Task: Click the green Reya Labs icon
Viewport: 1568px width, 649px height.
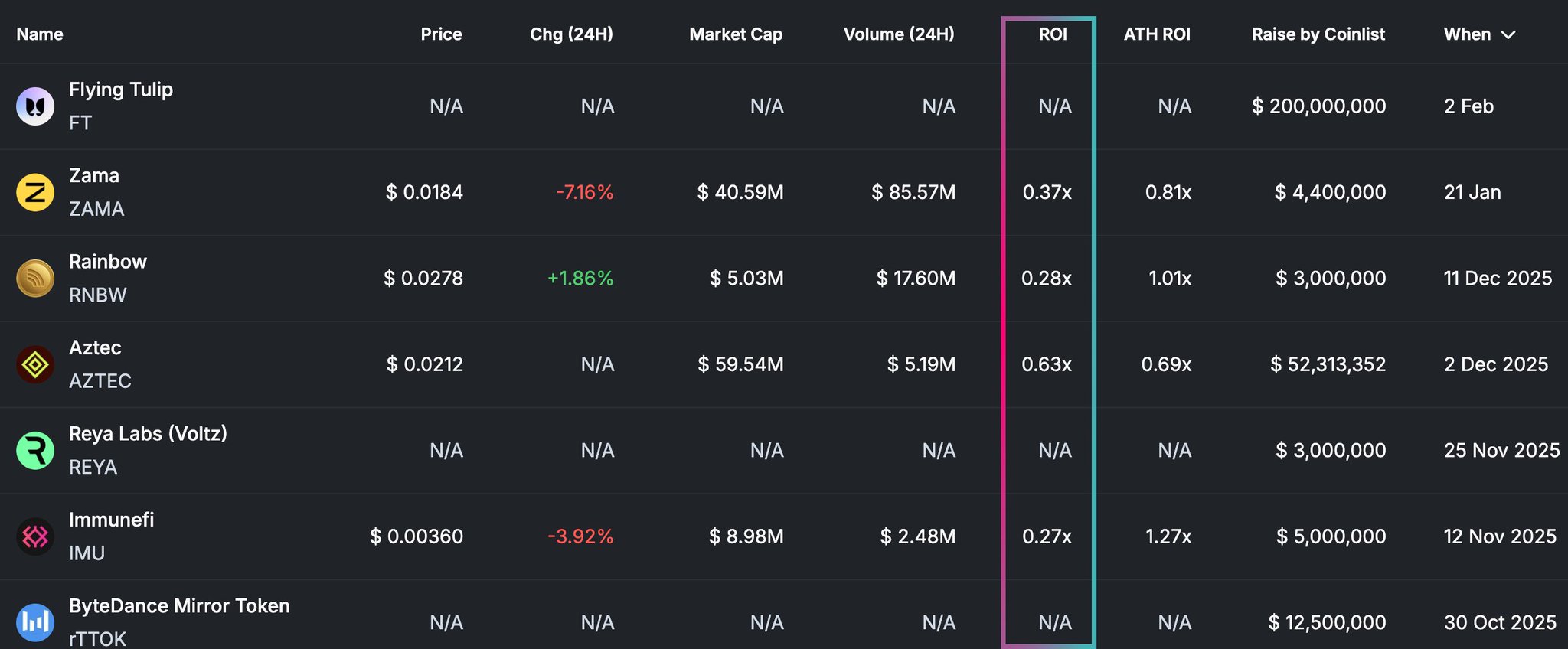Action: pos(35,451)
